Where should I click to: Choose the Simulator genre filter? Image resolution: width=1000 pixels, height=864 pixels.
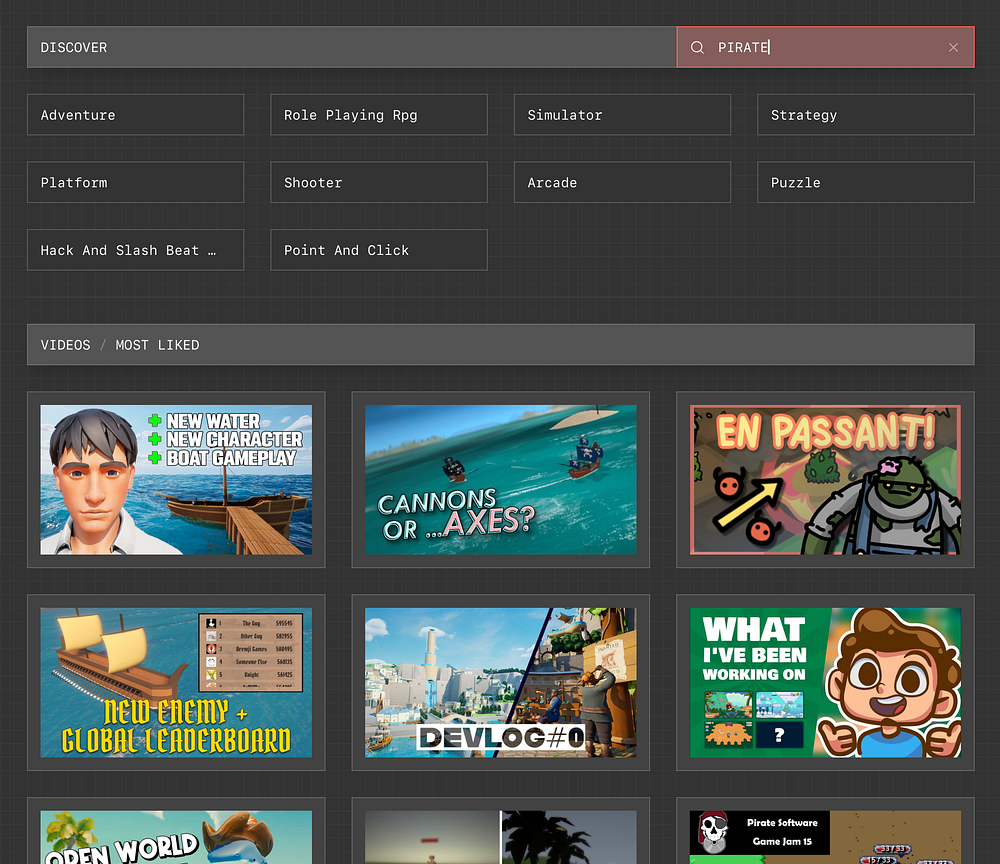[622, 115]
